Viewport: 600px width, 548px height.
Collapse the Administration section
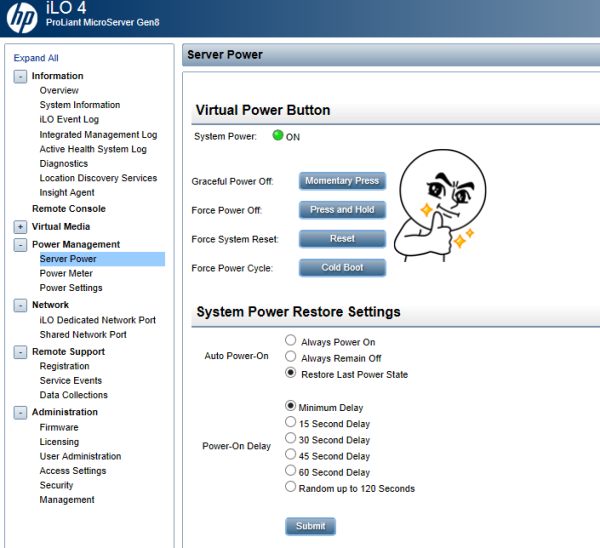20,413
